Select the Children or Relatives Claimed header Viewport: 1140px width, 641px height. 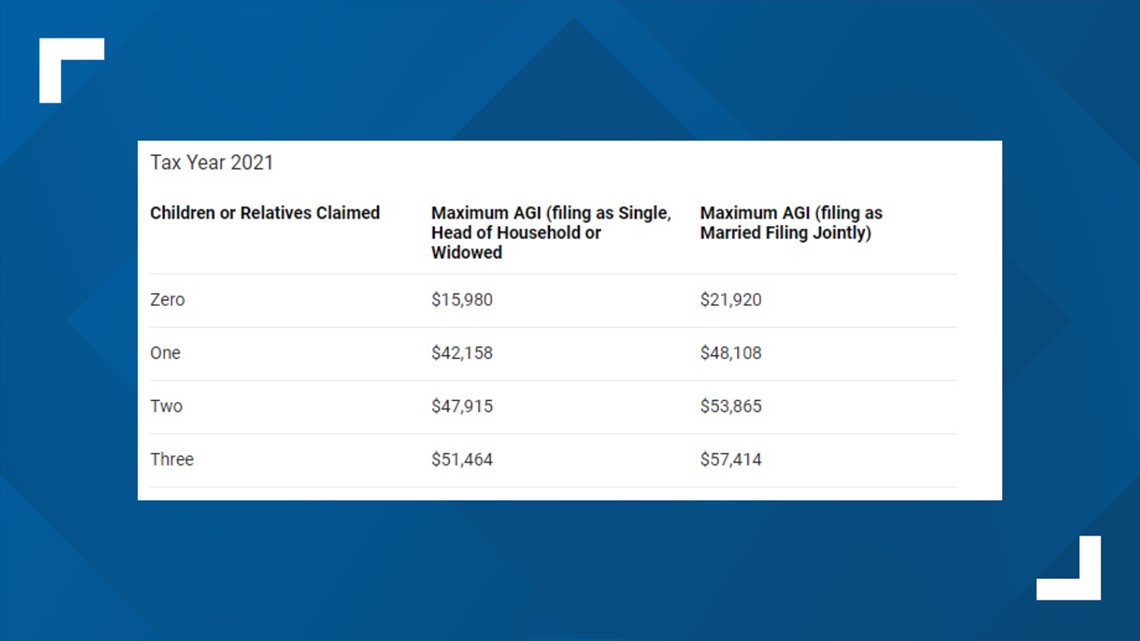265,213
